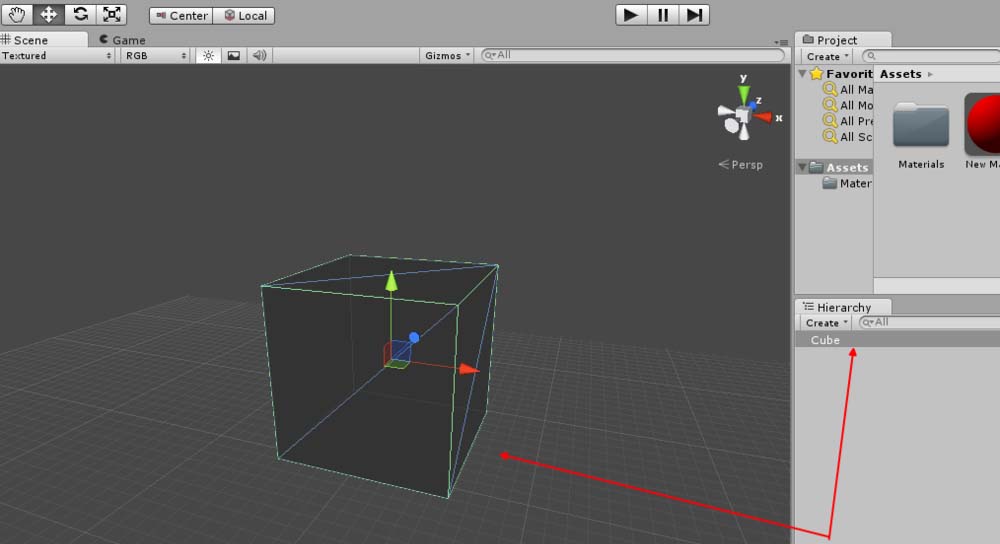
Task: Click the Project panel search field
Action: (931, 56)
